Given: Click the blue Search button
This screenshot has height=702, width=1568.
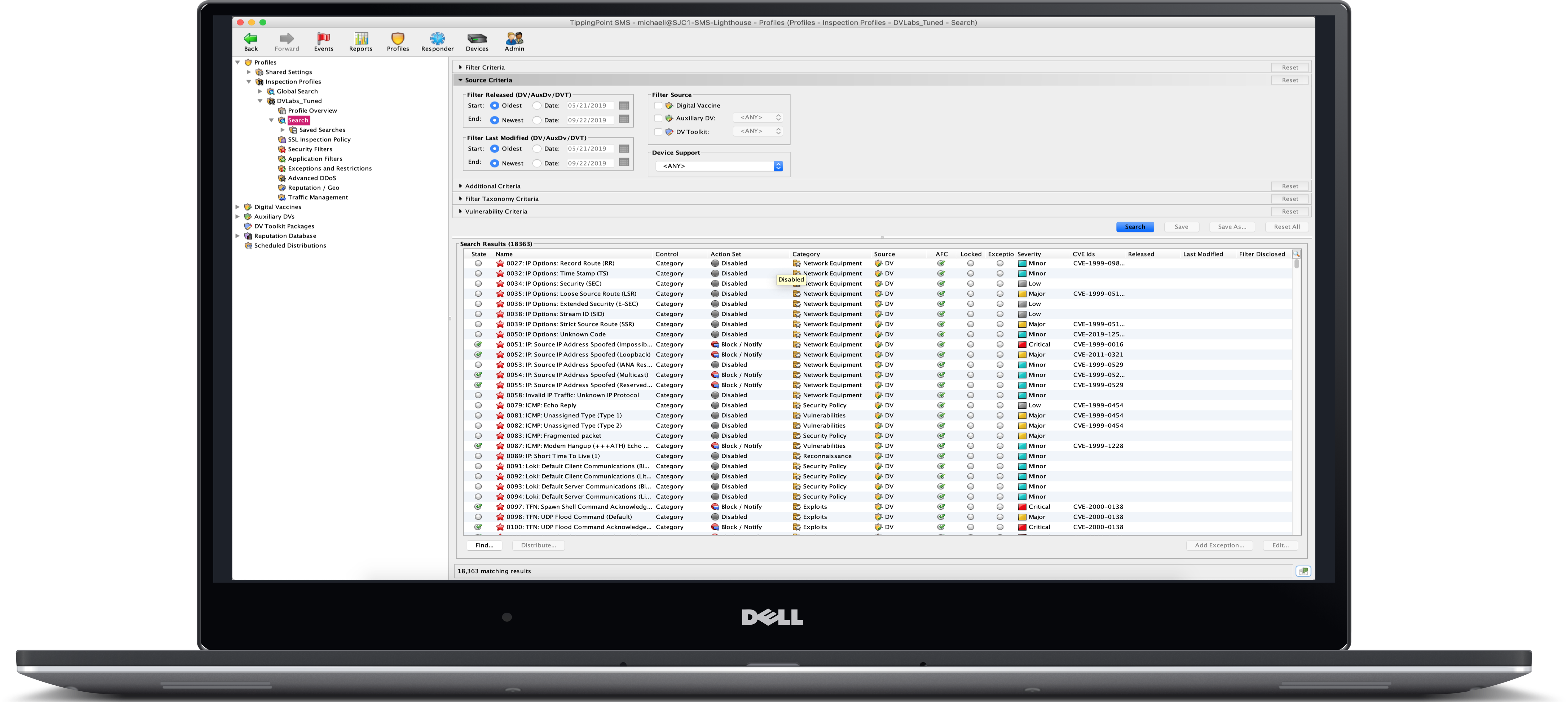Looking at the screenshot, I should click(1135, 227).
